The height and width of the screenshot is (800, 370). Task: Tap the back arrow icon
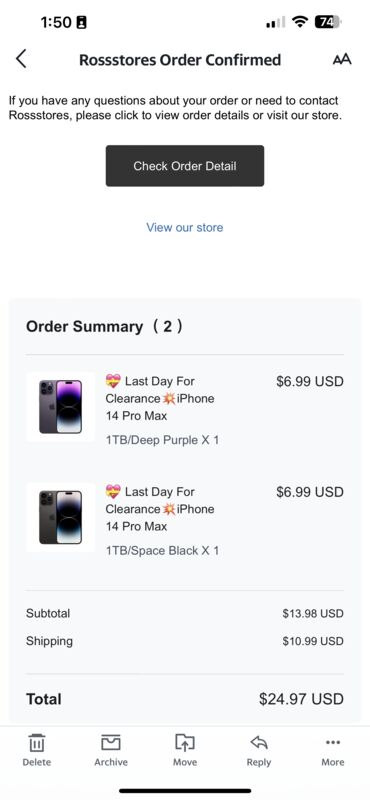21,59
